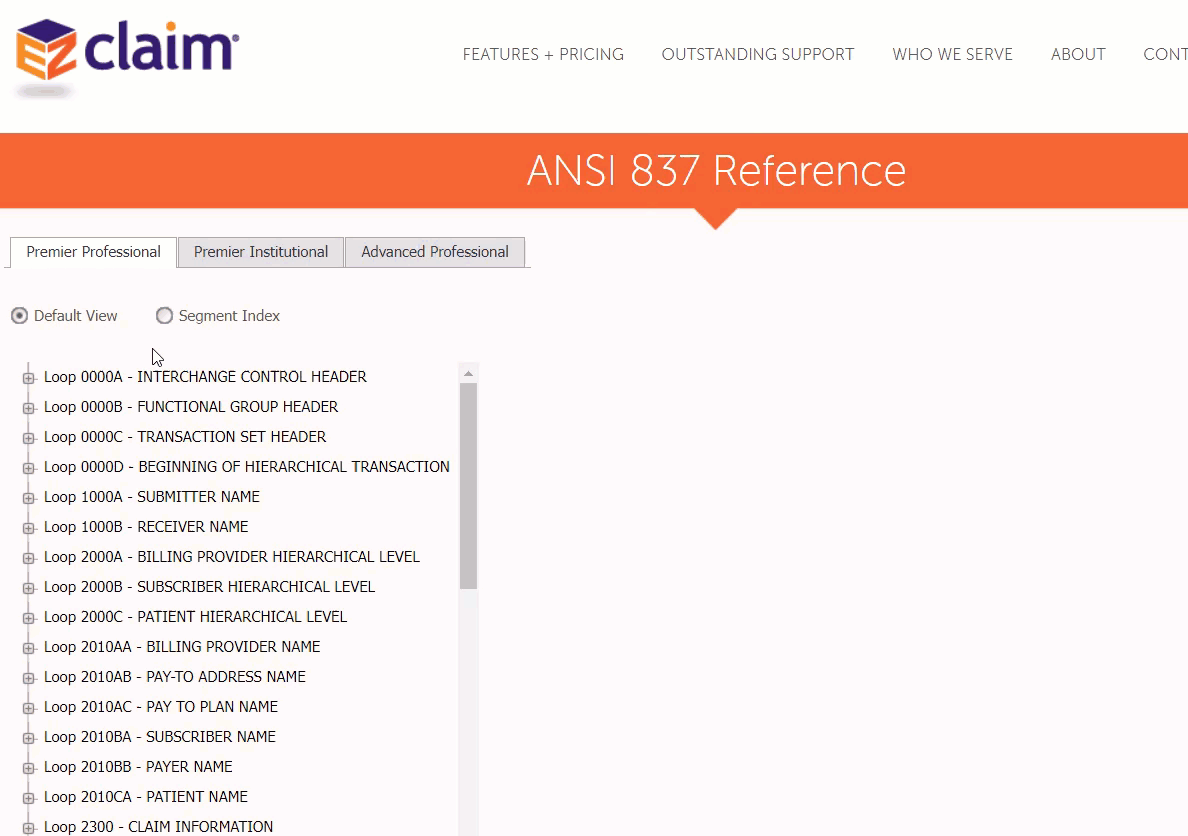This screenshot has height=836, width=1188.
Task: Select 'Loop 2010AB - PAY-TO ADDRESS NAME' text
Action: coord(175,677)
